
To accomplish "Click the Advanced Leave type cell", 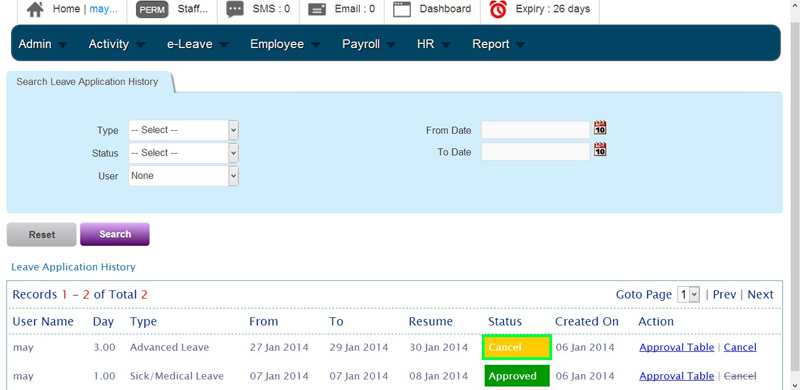I will [x=169, y=348].
